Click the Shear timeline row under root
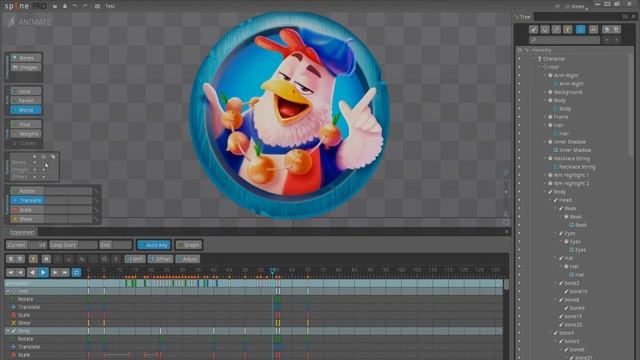The width and height of the screenshot is (640, 360). (254, 323)
